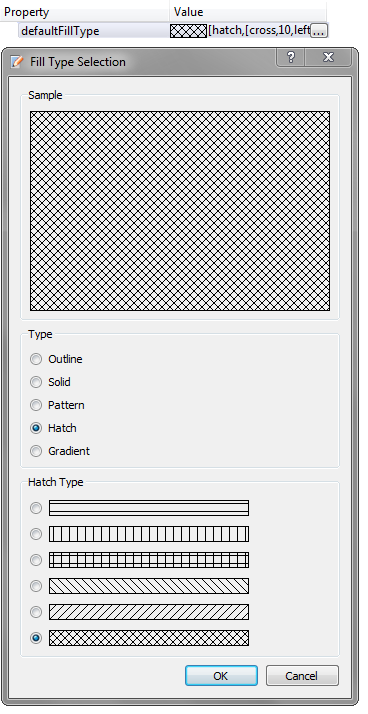Select the Gradient fill type
This screenshot has height=714, width=368.
point(36,451)
